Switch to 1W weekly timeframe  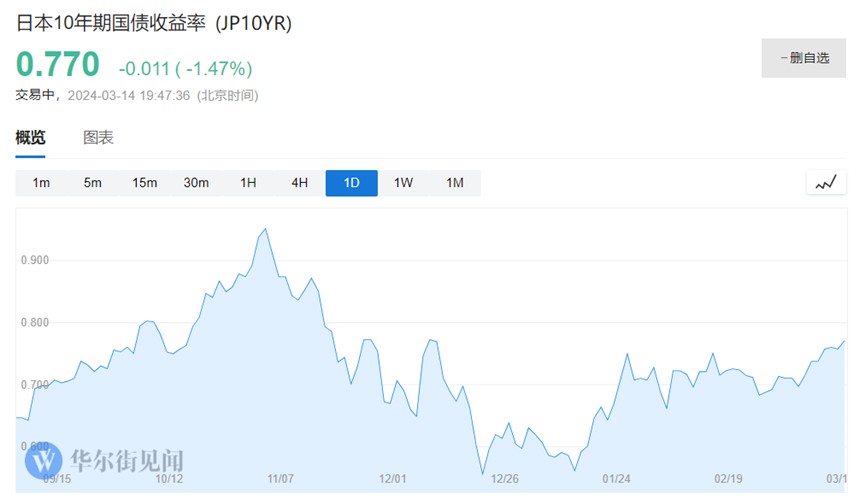coord(403,183)
